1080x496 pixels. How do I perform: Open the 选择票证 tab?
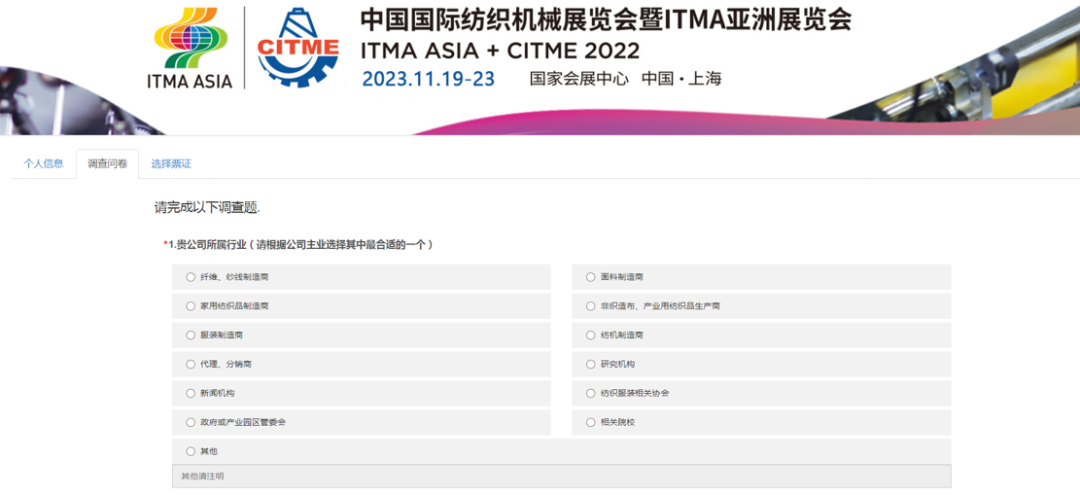click(171, 164)
